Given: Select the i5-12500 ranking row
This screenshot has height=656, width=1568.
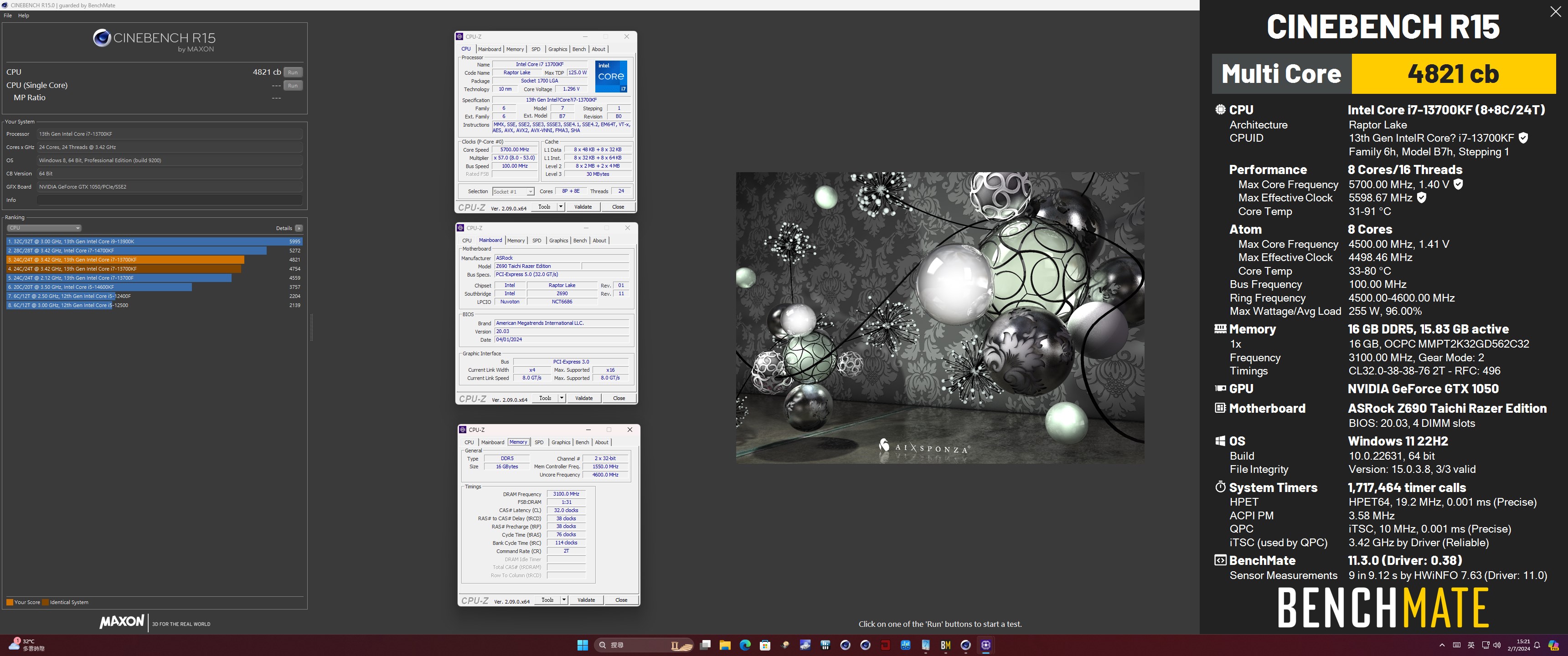Looking at the screenshot, I should [x=154, y=306].
